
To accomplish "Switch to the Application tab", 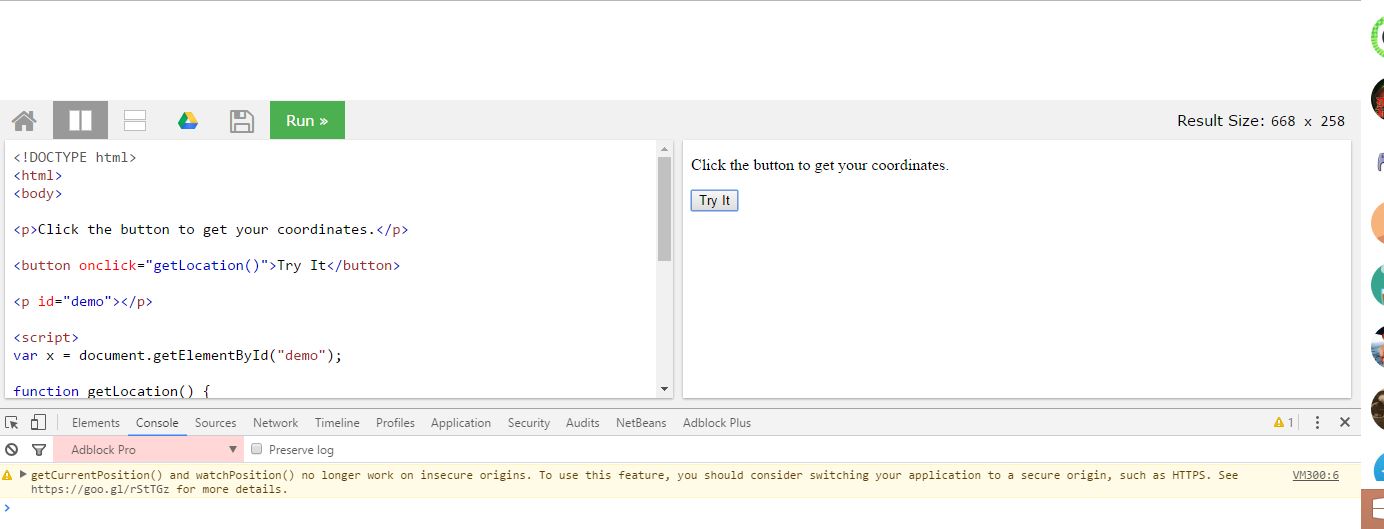I will 461,423.
